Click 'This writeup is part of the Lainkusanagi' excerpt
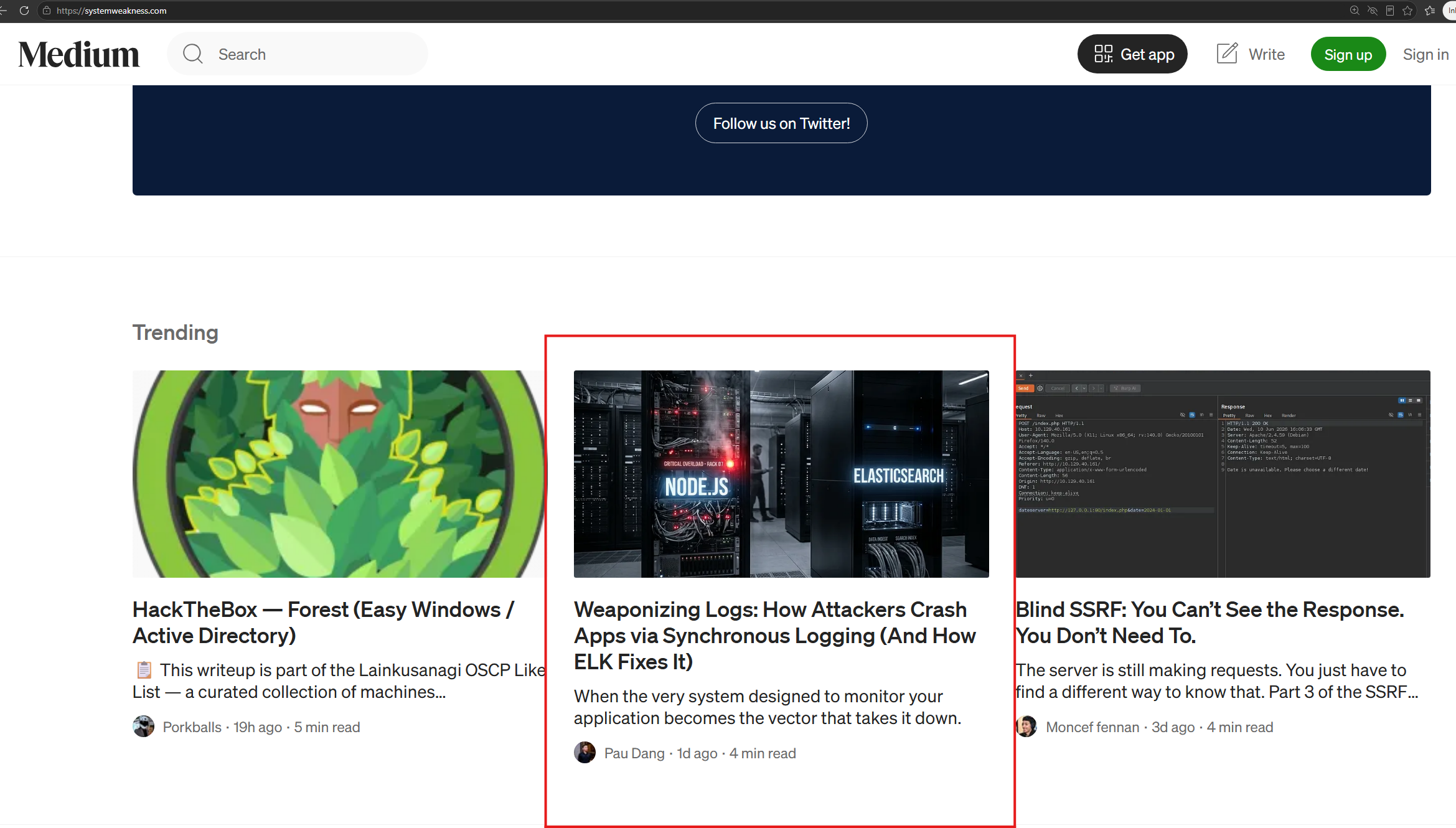The width and height of the screenshot is (1456, 828). (x=339, y=681)
